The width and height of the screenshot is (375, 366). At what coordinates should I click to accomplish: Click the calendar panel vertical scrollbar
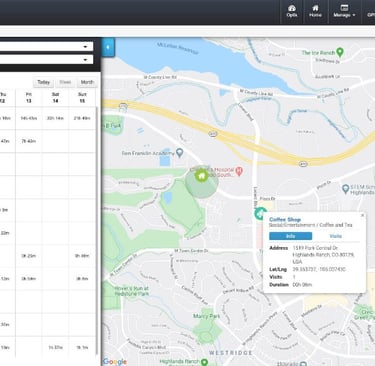coord(98,230)
